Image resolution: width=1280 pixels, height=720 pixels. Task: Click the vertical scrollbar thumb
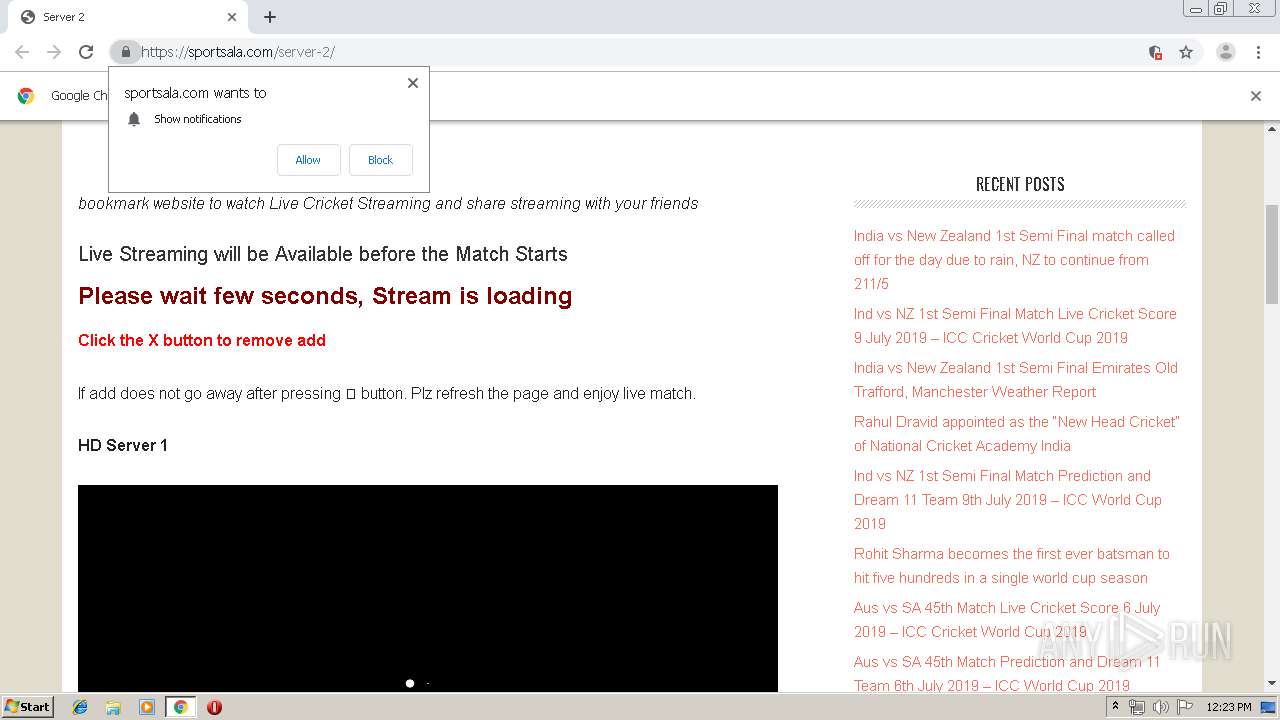[1272, 253]
